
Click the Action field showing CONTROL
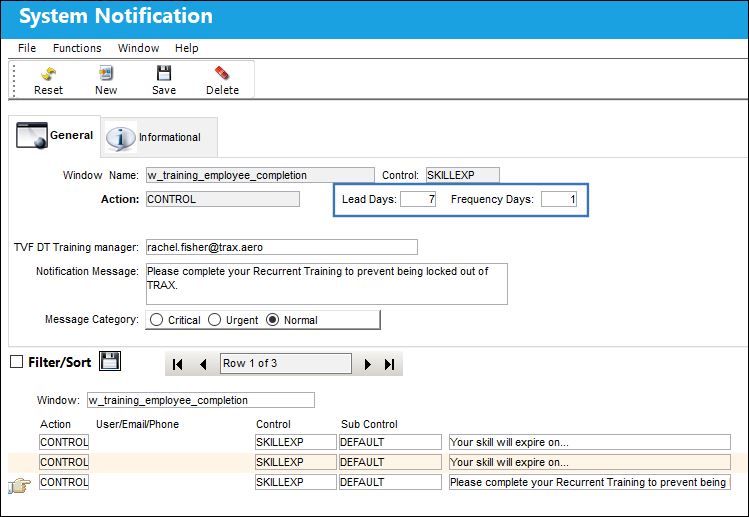point(223,199)
